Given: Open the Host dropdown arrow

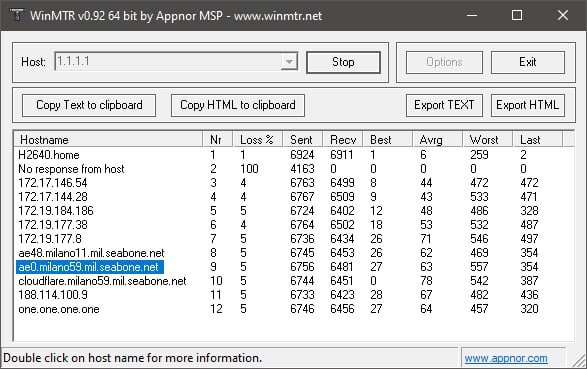Looking at the screenshot, I should (x=289, y=61).
